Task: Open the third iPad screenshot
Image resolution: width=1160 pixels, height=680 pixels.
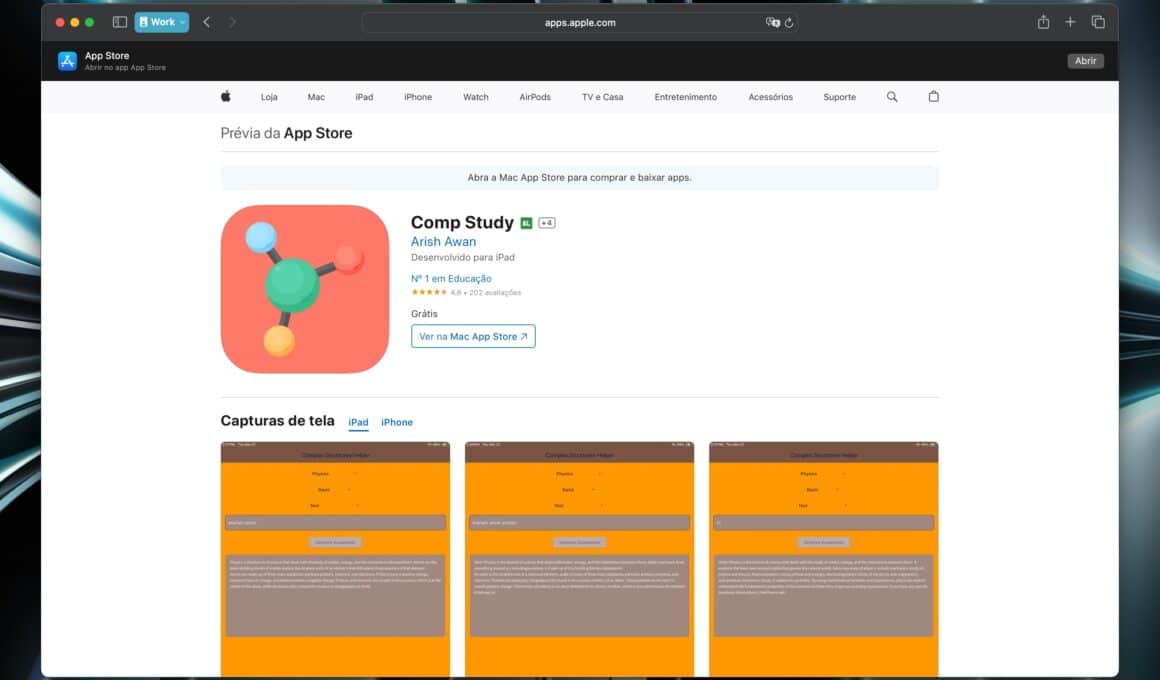Action: coord(823,559)
